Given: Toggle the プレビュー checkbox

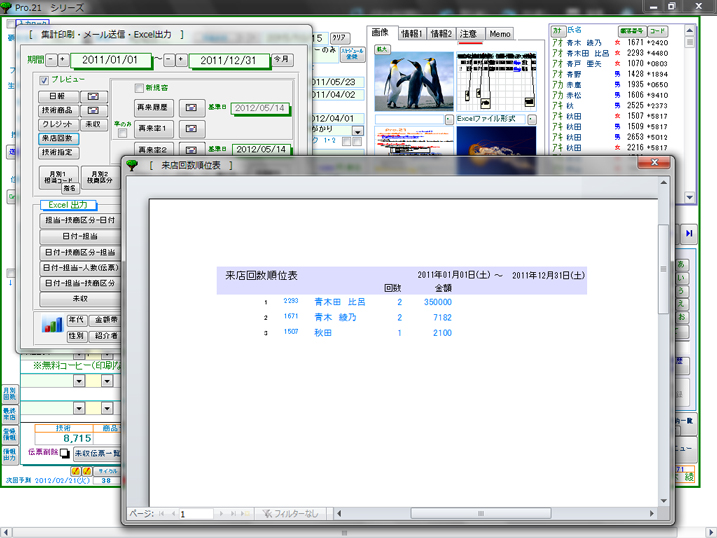Looking at the screenshot, I should (x=44, y=80).
